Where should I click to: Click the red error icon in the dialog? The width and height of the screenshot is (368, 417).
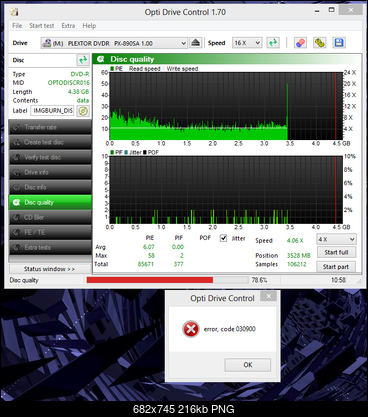click(x=191, y=329)
